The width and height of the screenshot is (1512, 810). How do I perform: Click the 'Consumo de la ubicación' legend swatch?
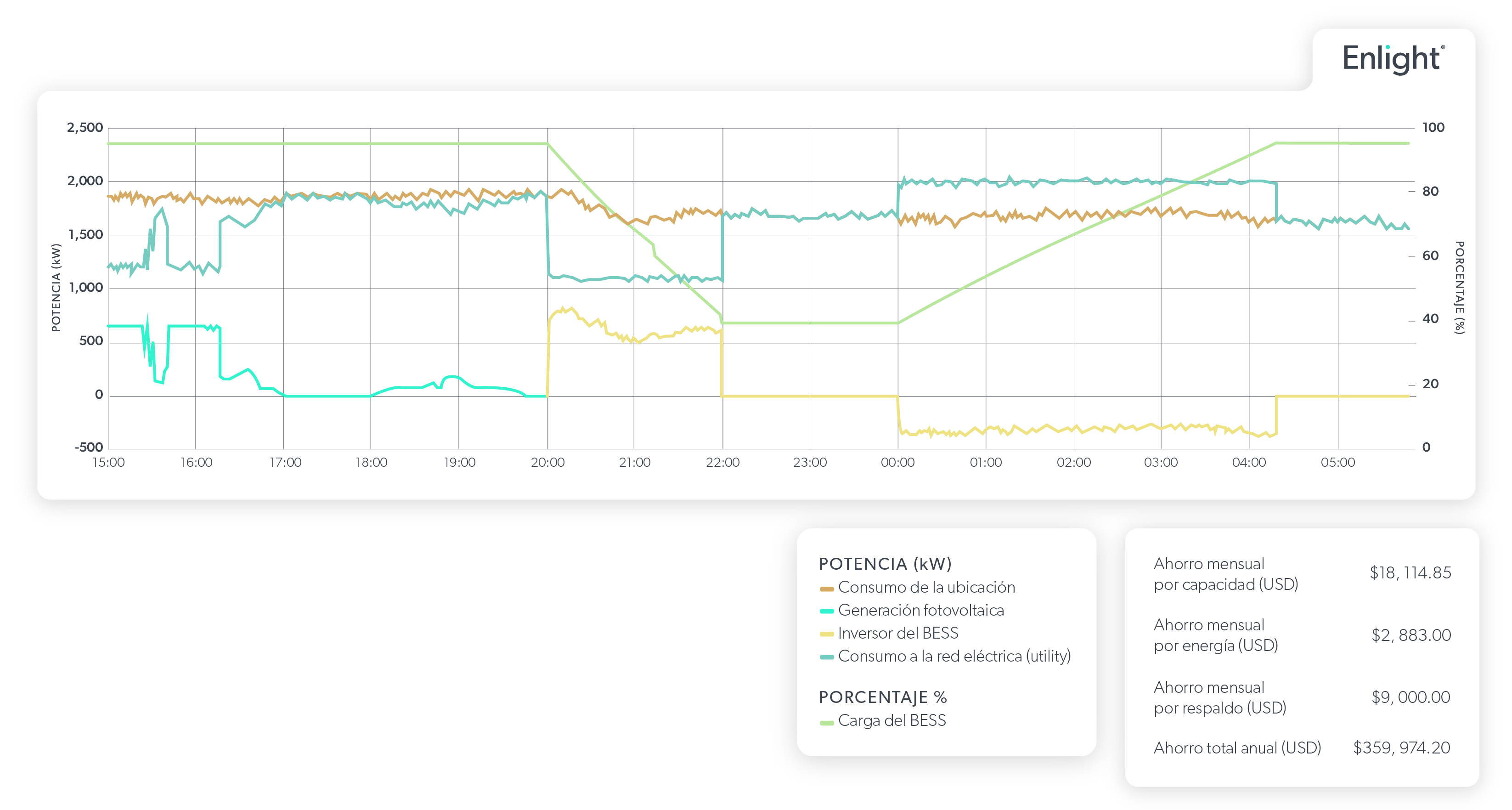point(826,589)
